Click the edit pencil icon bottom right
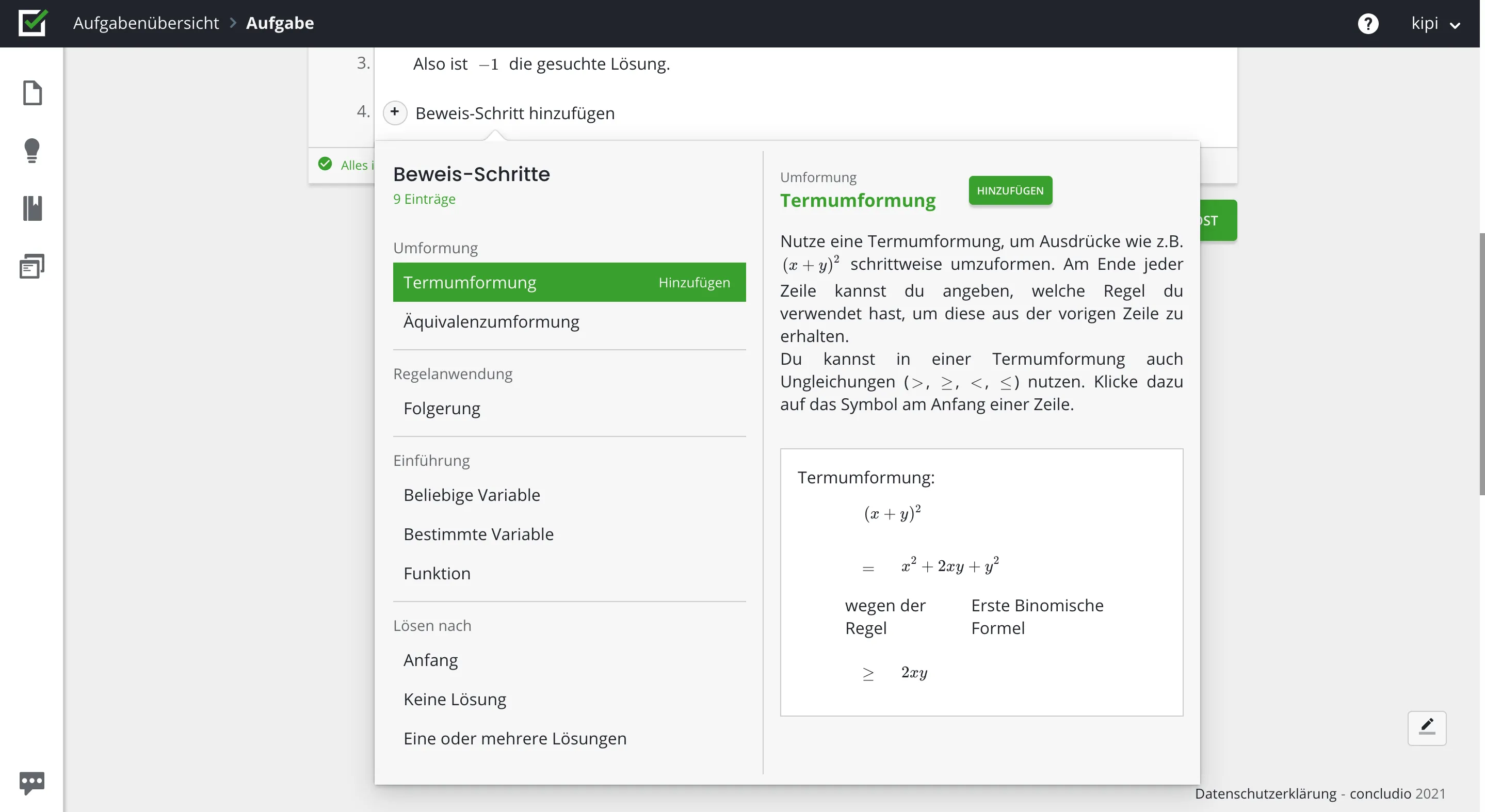 point(1427,728)
